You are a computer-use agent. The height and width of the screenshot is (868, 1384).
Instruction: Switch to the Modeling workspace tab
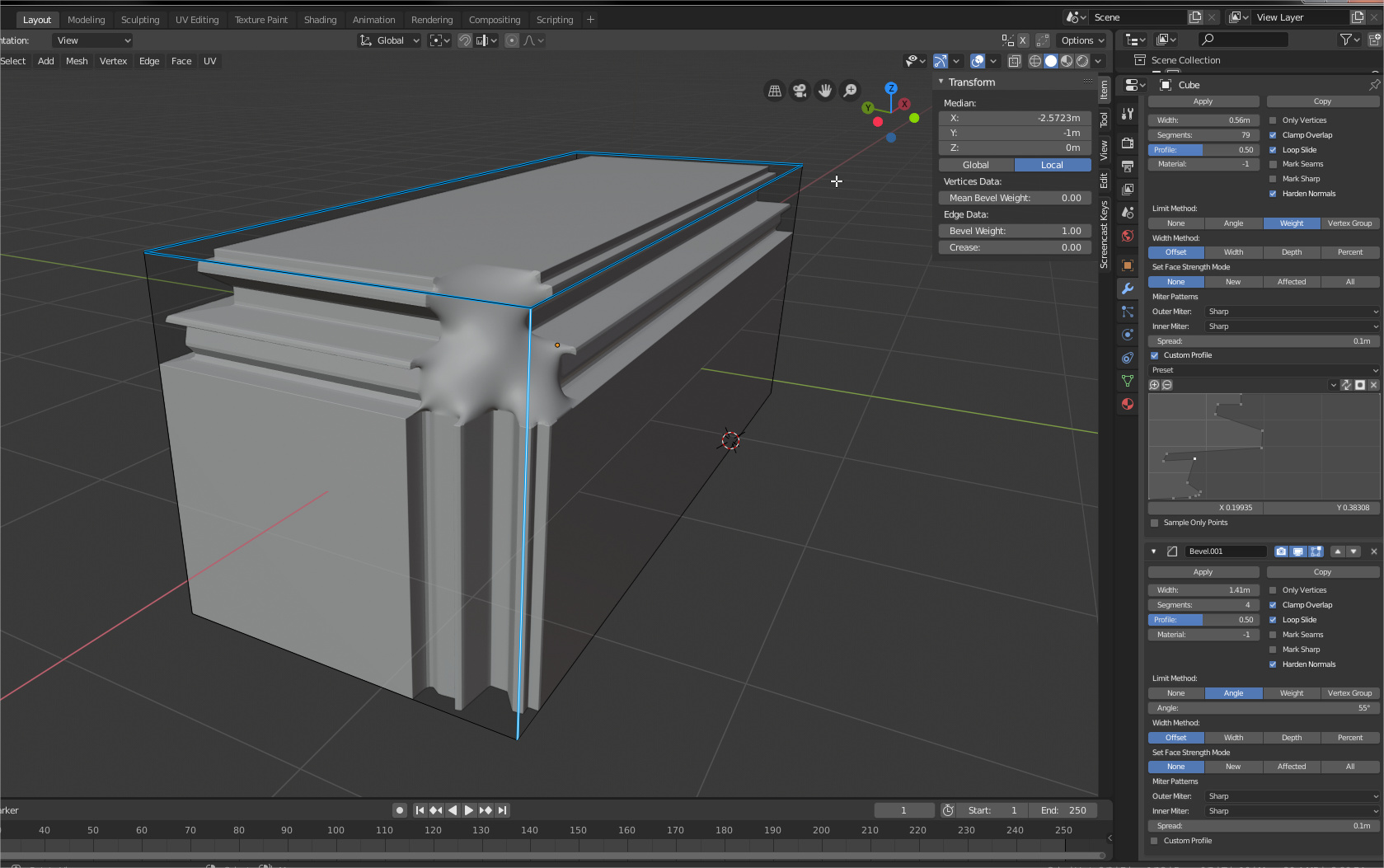coord(87,20)
